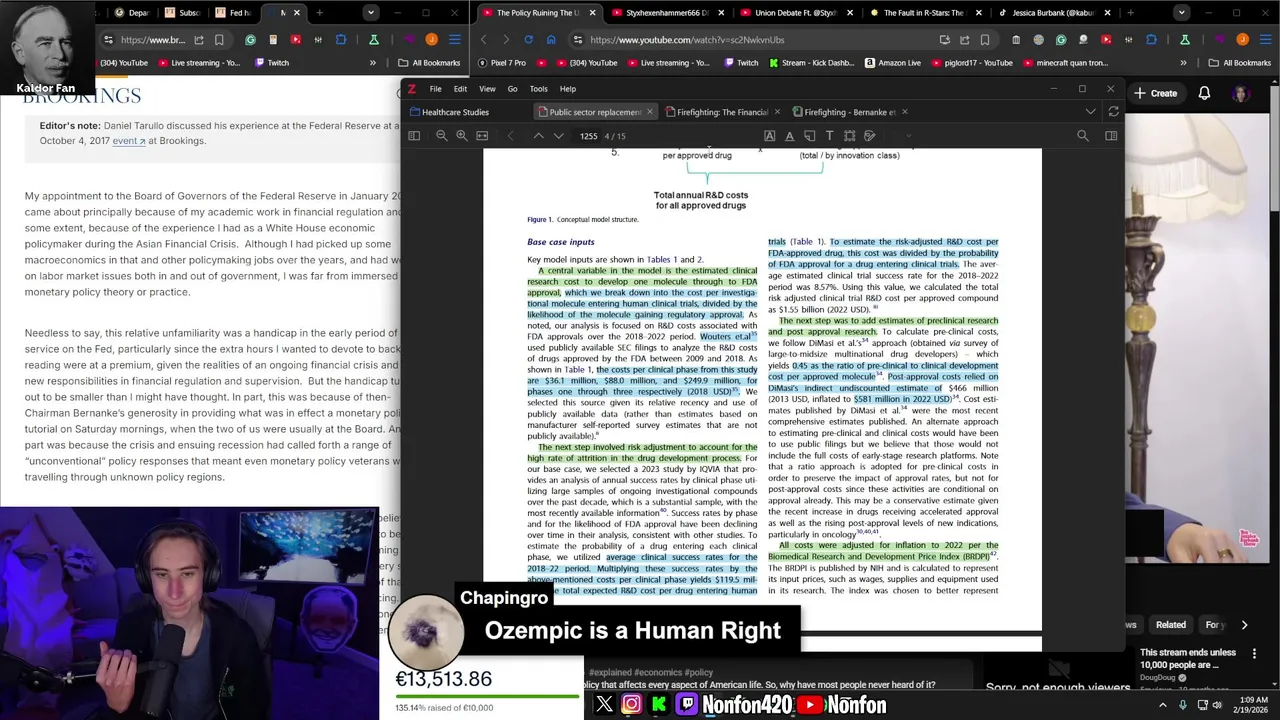1280x720 pixels.
Task: Switch to Union Debate Ft. browser tab
Action: click(796, 13)
